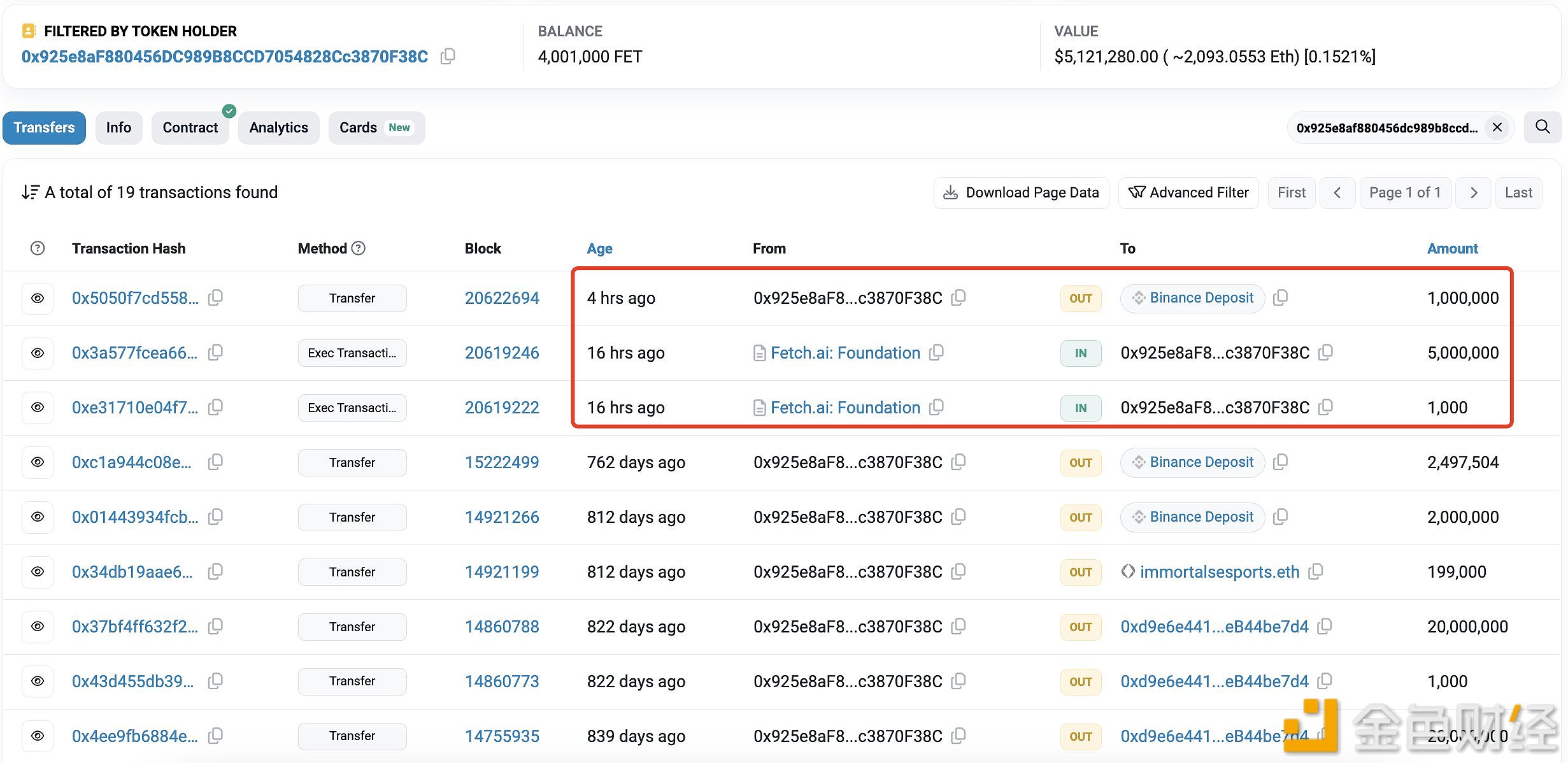Viewport: 1568px width, 763px height.
Task: Preview transaction 0x3a577fcea66 with eye icon
Action: [x=38, y=353]
